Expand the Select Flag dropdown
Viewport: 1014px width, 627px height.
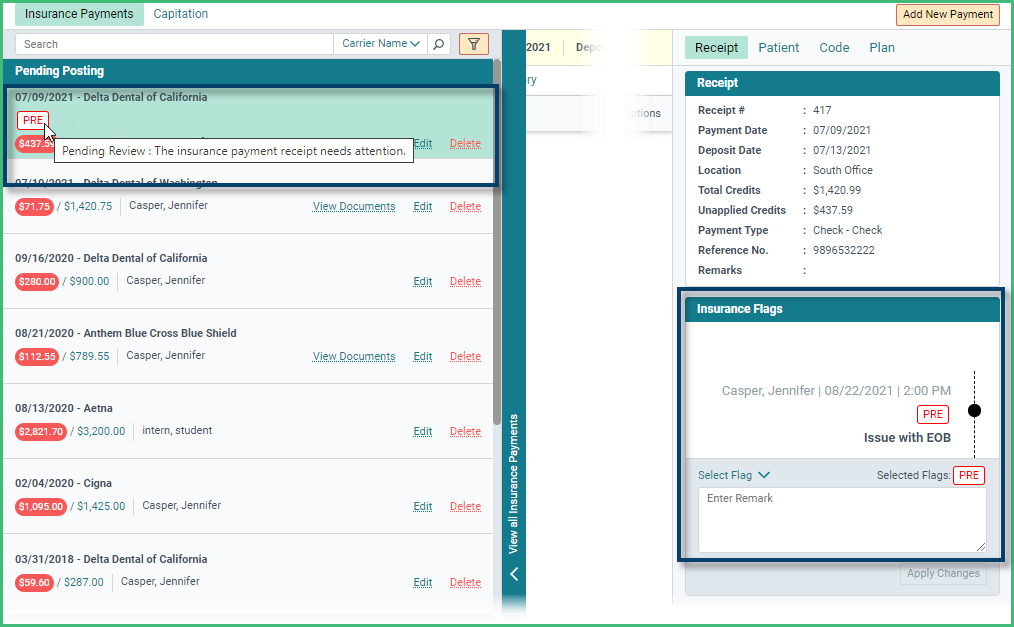pos(734,475)
